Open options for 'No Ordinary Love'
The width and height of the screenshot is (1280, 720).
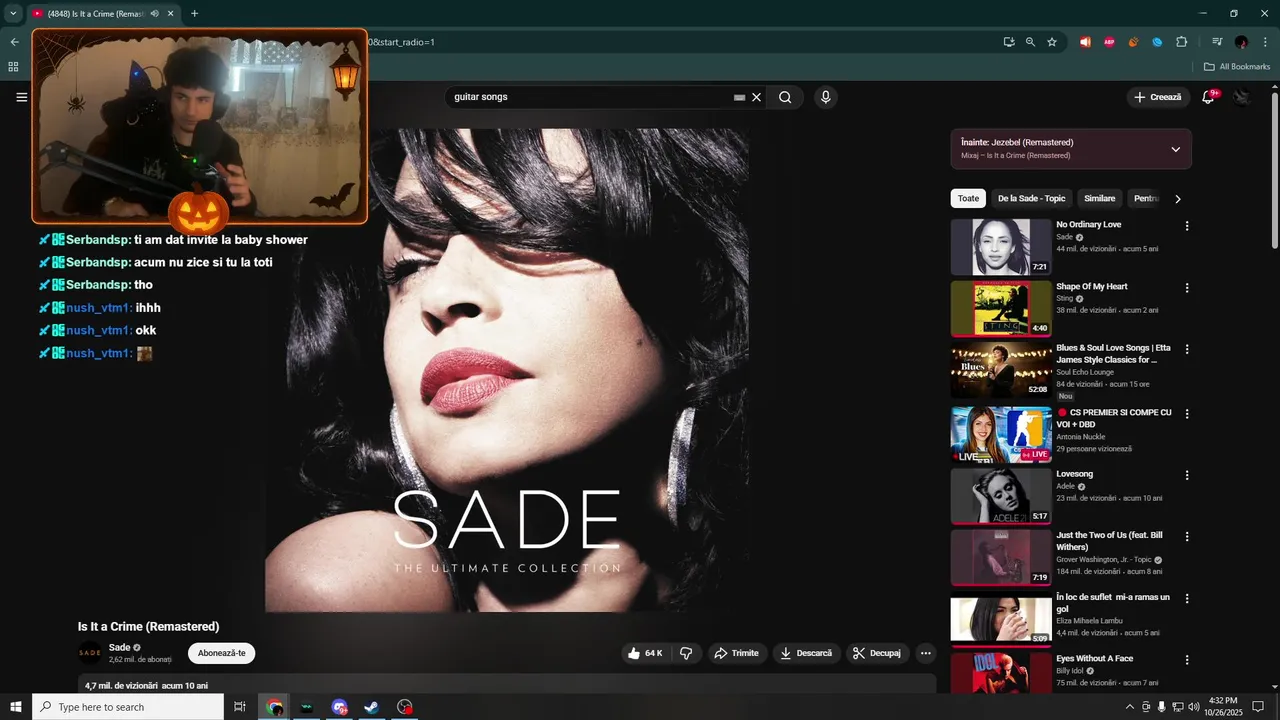pyautogui.click(x=1187, y=226)
